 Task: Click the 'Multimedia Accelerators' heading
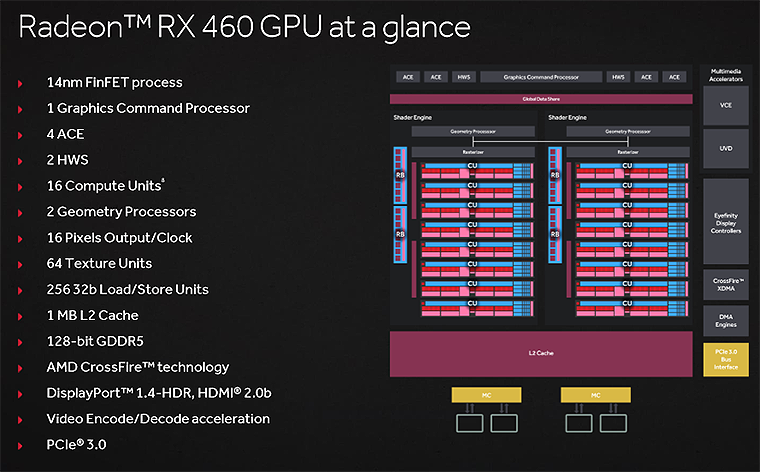coord(726,75)
